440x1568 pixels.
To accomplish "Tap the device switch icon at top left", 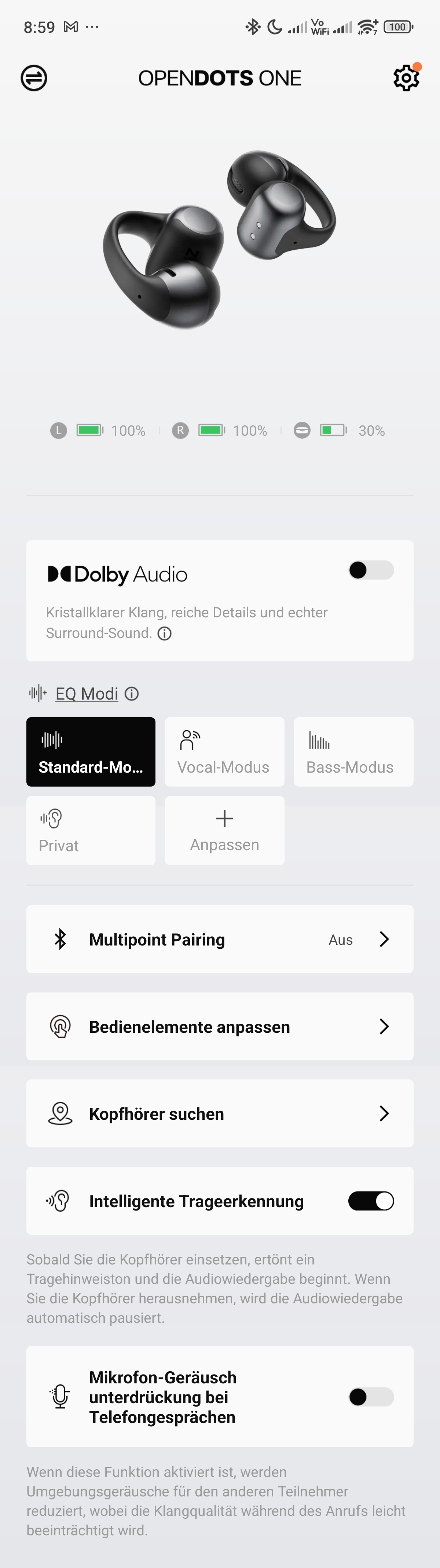I will 34,78.
